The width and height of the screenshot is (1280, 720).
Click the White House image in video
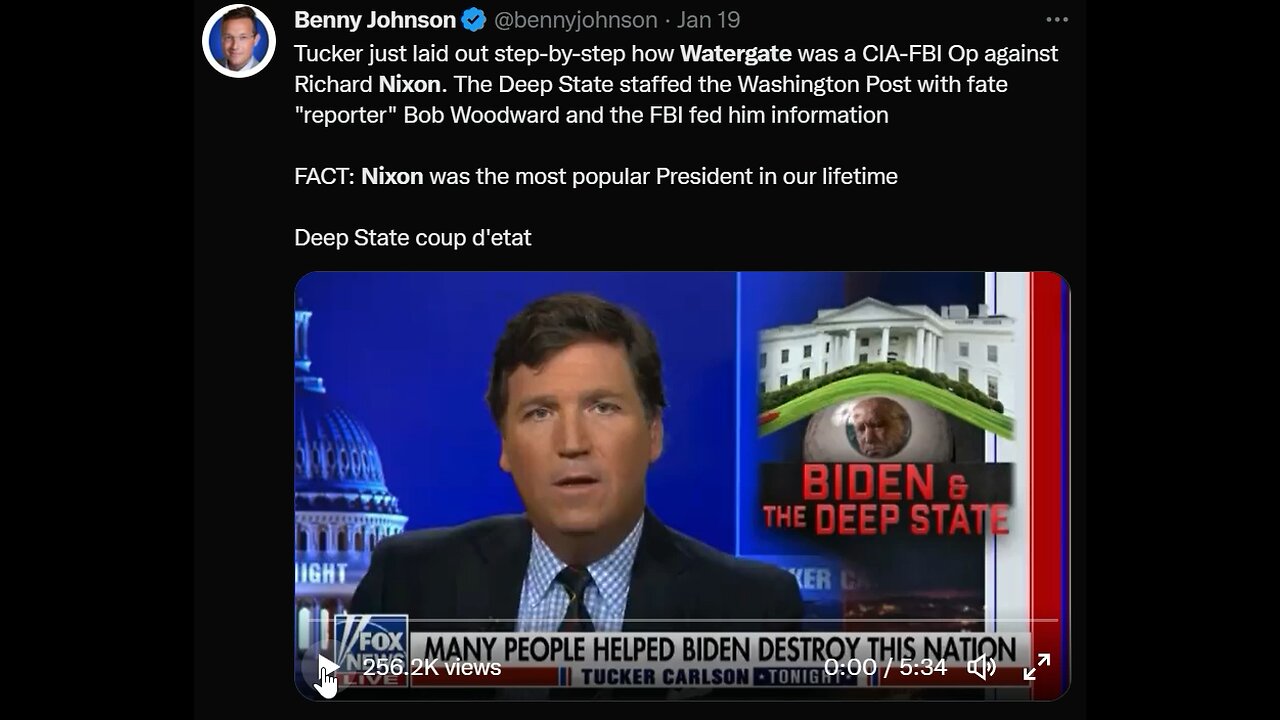pos(880,345)
